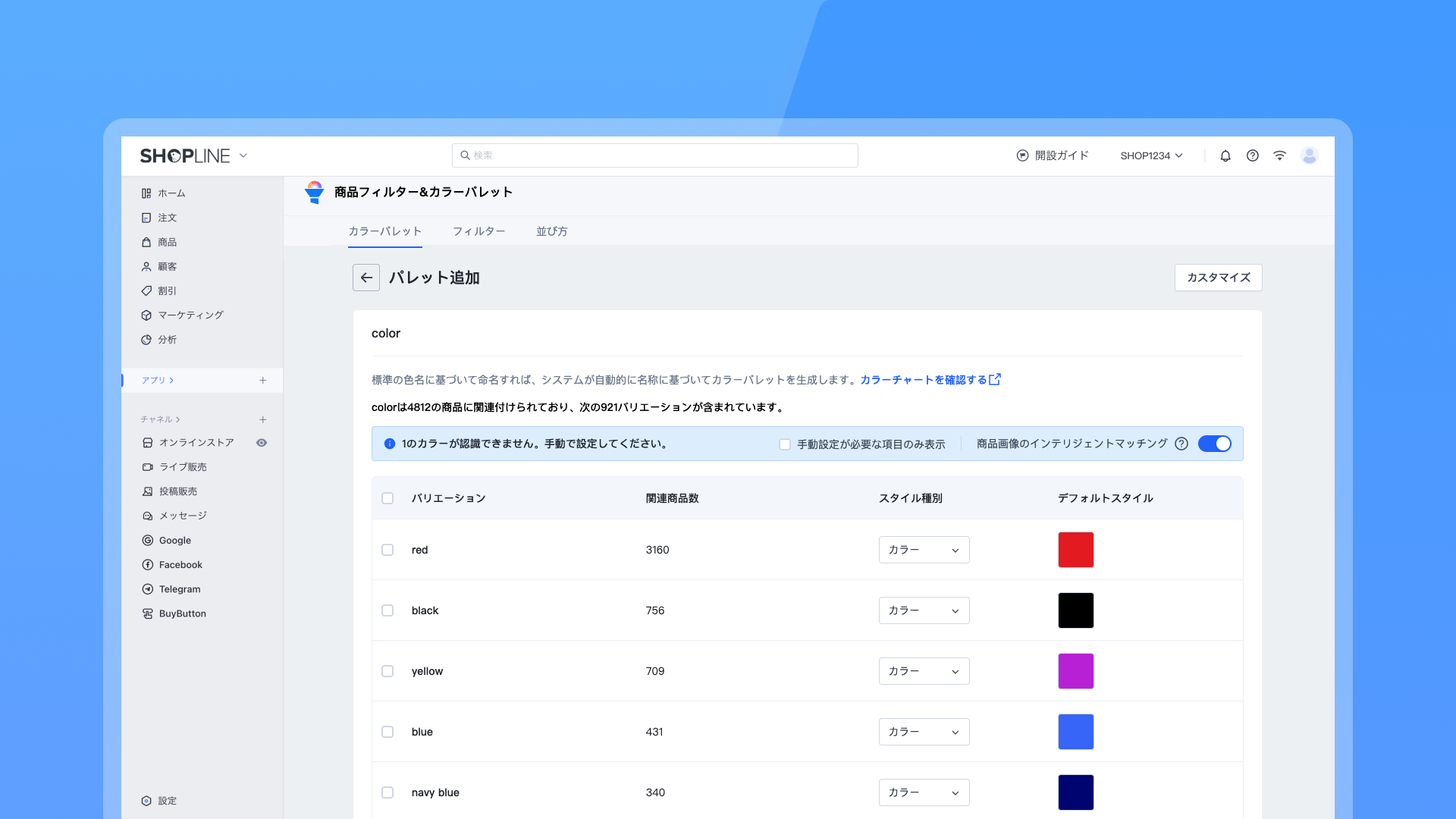The height and width of the screenshot is (819, 1456).
Task: Switch to the 並び方 tab
Action: [x=551, y=231]
